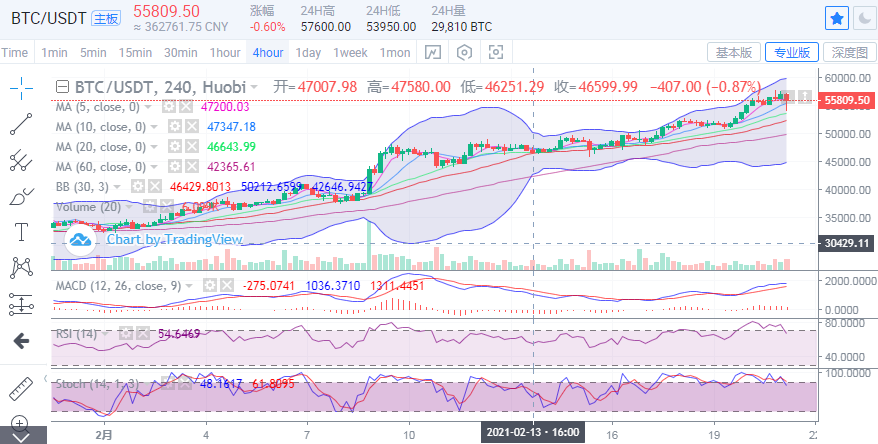Open dropdown arrow for RSI (14)
This screenshot has height=444, width=878.
point(106,334)
